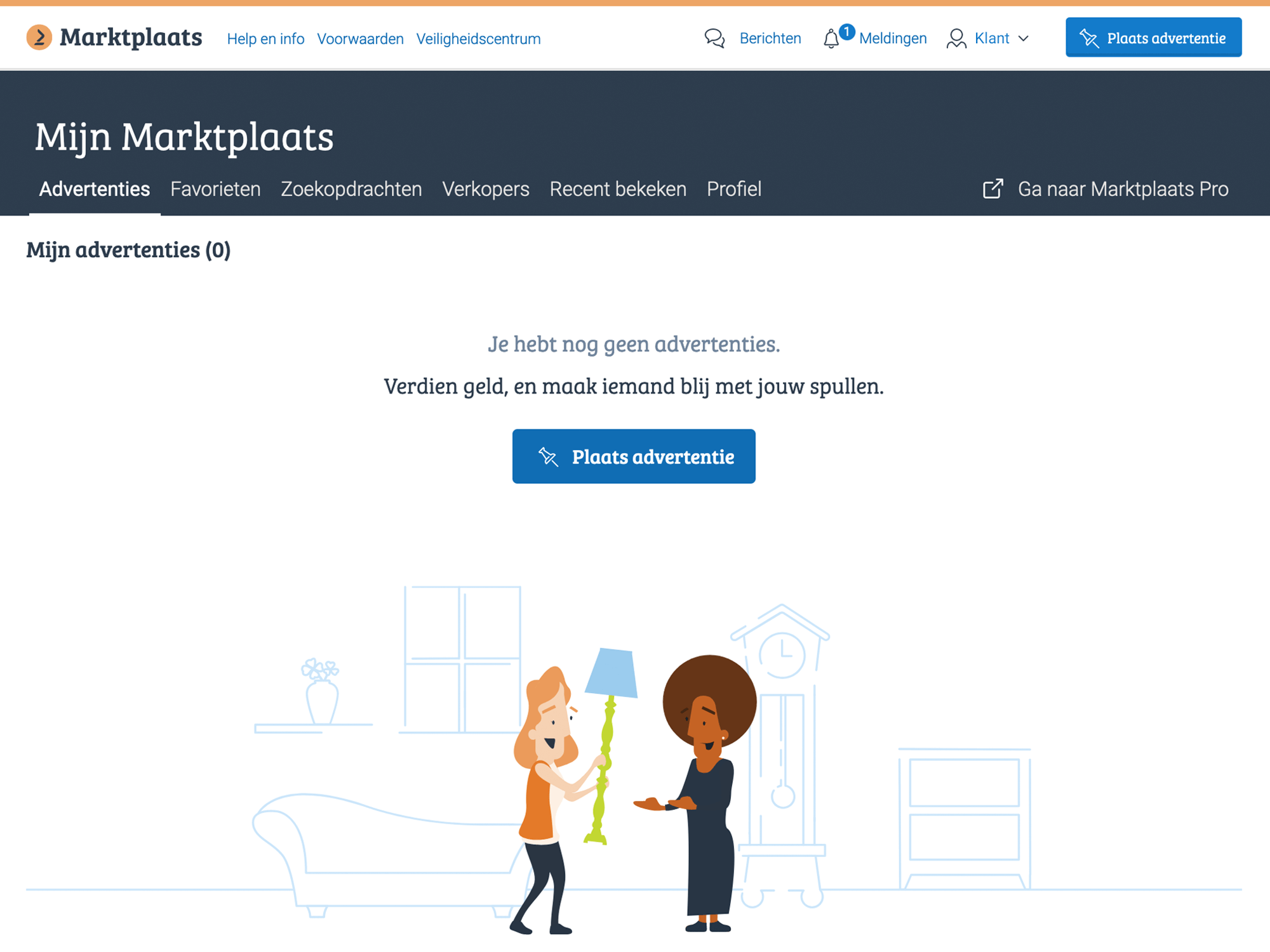
Task: Select the Advertenties tab
Action: (95, 189)
